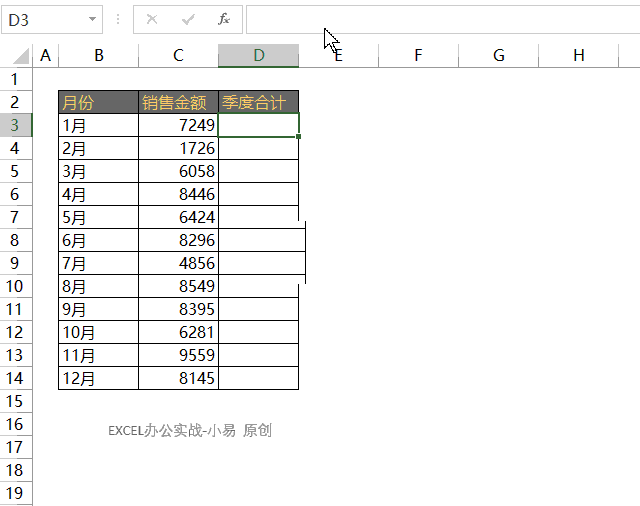Select the cell containing 10月

click(x=98, y=332)
